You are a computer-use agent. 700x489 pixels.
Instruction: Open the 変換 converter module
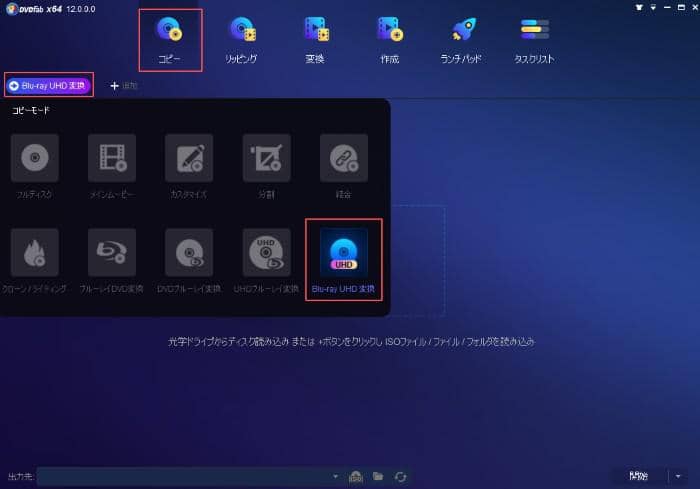(x=316, y=40)
